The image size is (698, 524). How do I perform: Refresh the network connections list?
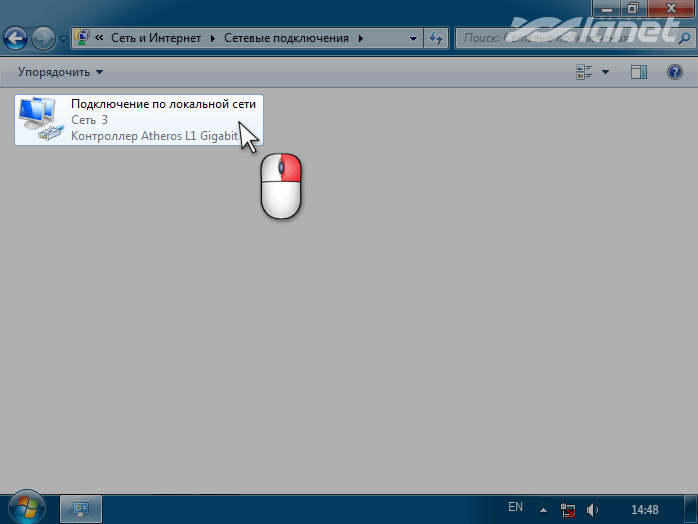tap(436, 38)
